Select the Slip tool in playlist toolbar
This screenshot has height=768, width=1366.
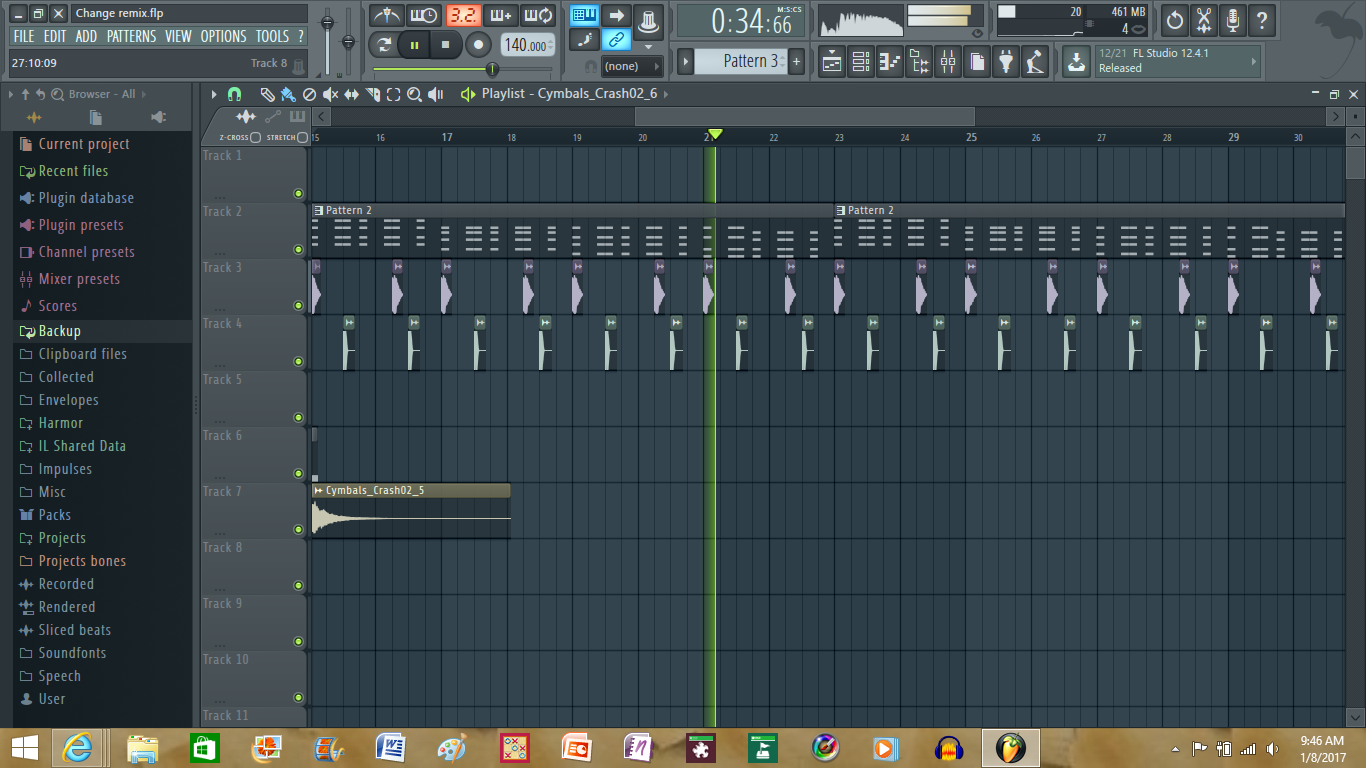tap(352, 94)
